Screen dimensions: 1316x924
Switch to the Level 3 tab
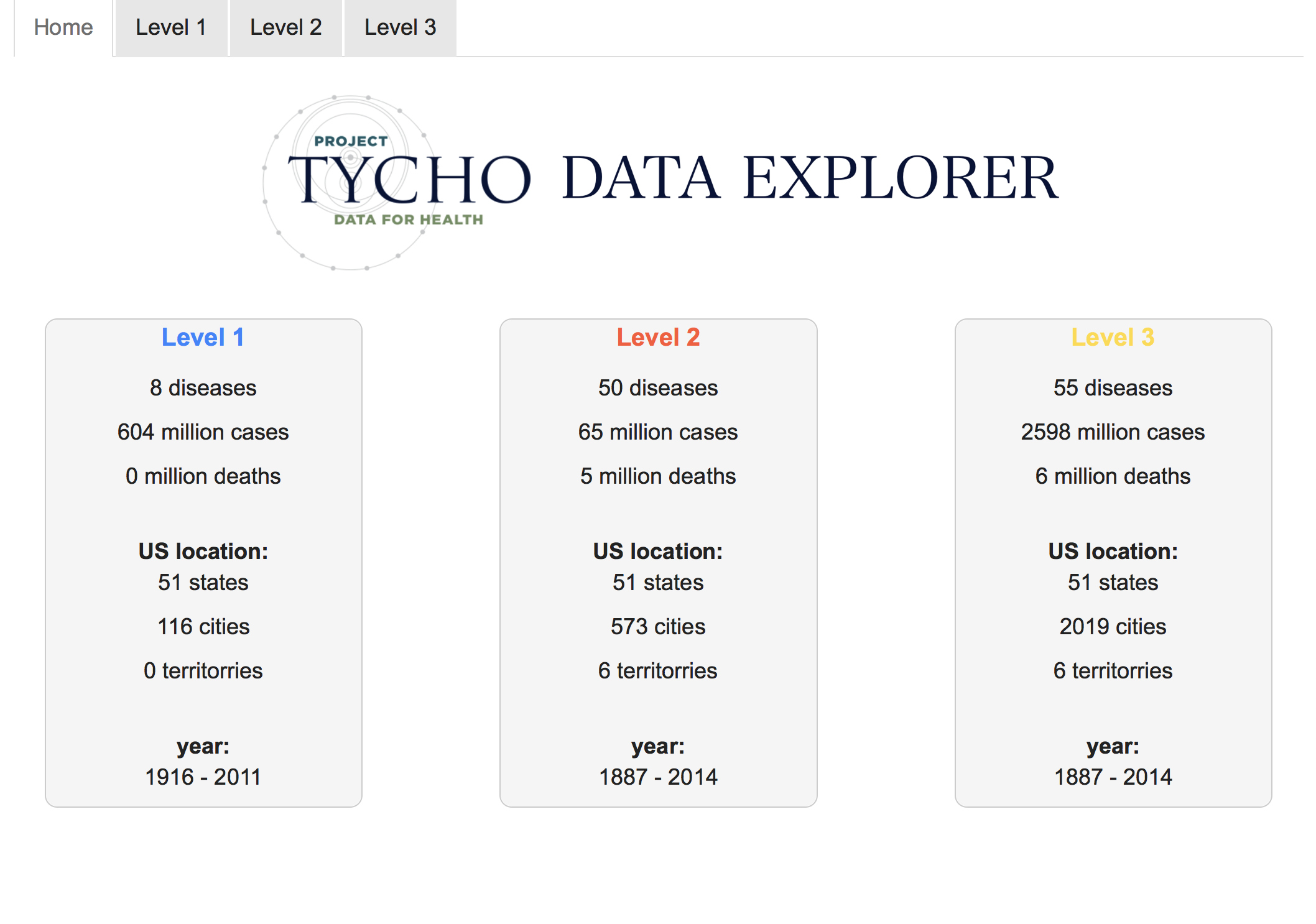(400, 27)
